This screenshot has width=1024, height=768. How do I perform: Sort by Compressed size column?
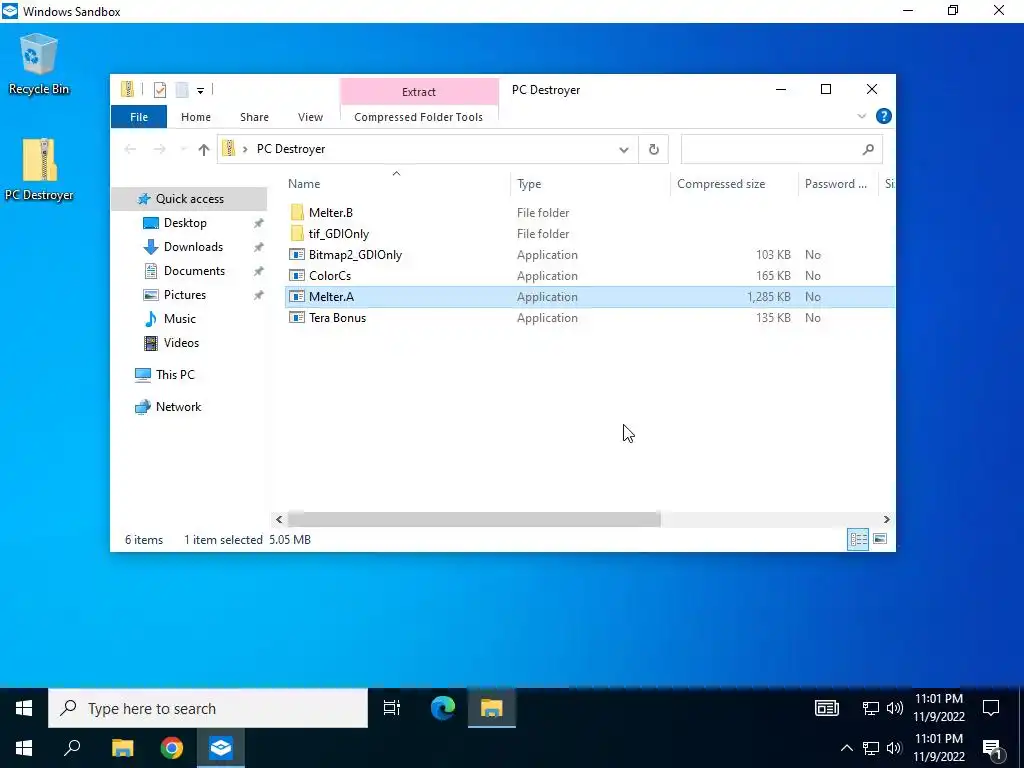(734, 184)
